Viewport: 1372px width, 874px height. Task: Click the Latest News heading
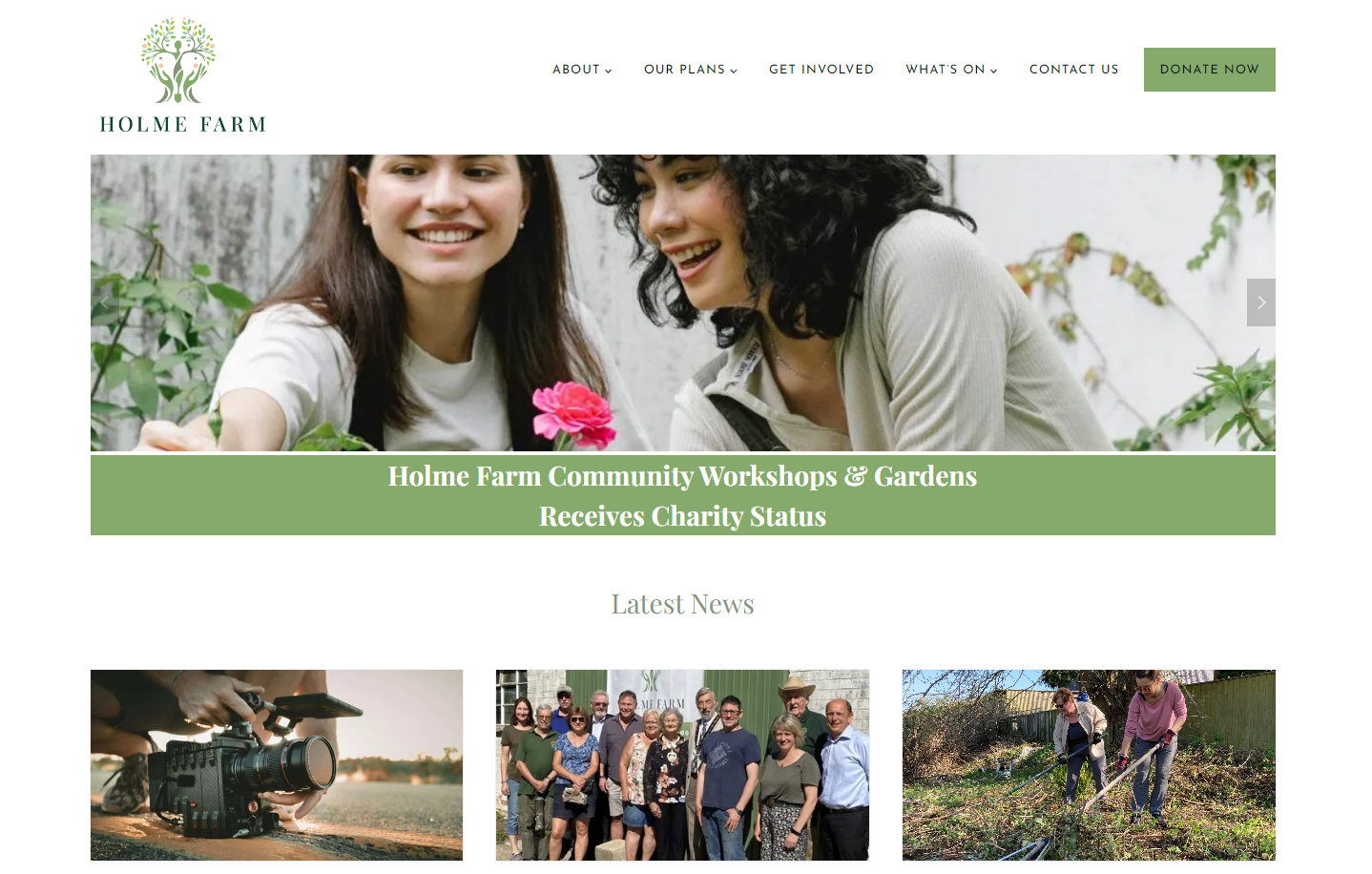pos(683,604)
